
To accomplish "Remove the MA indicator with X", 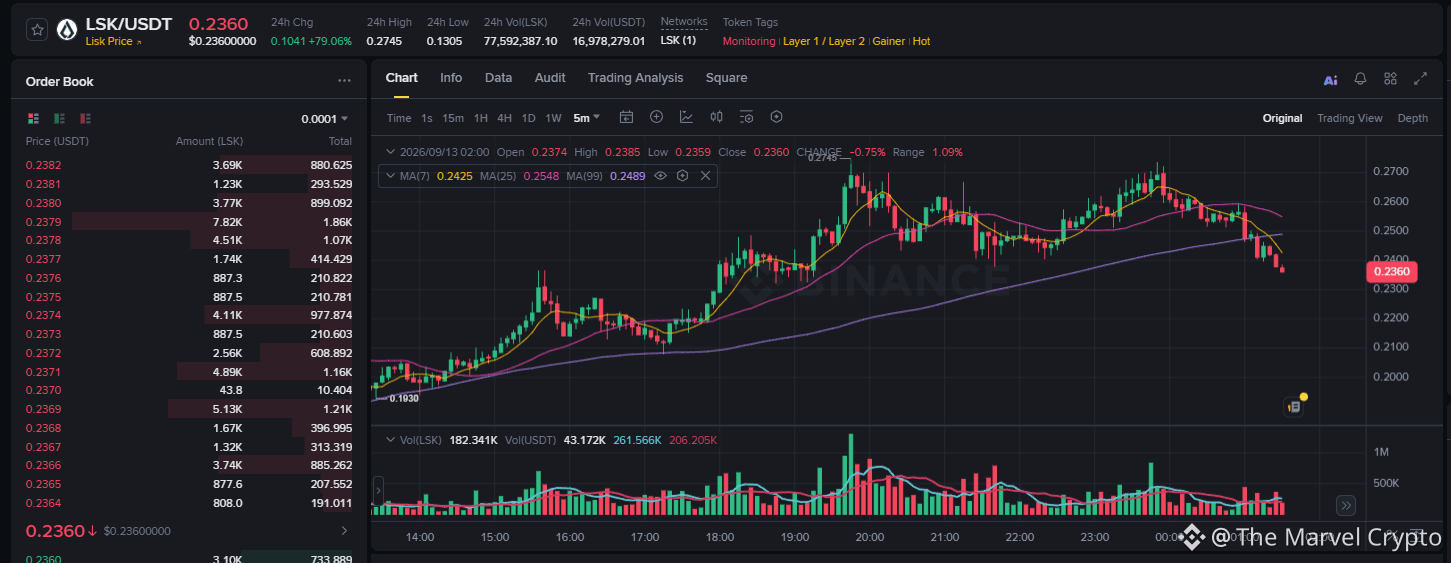I will [705, 176].
